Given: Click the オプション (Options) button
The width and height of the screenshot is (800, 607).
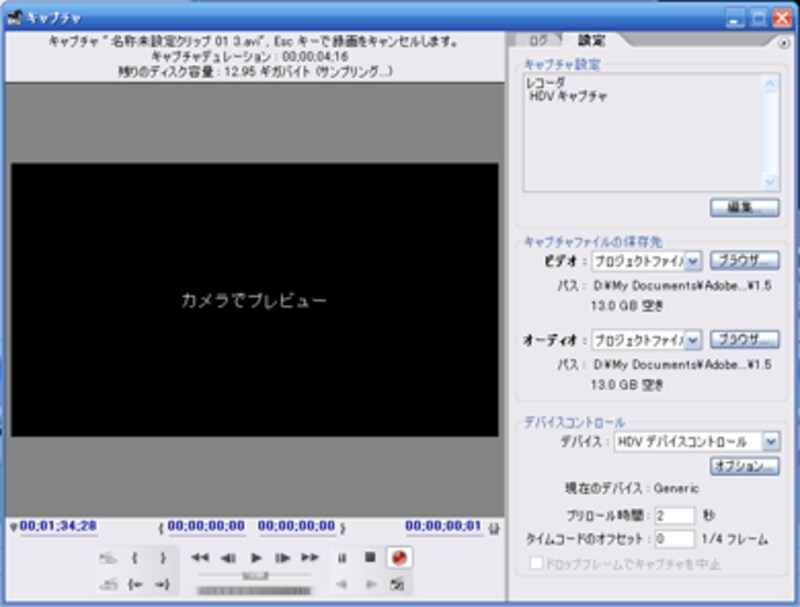Looking at the screenshot, I should coord(744,466).
